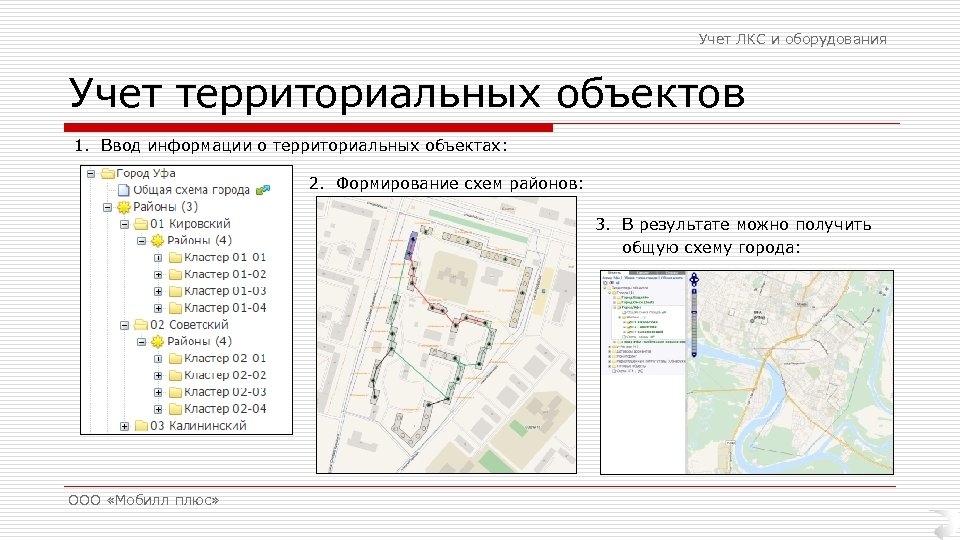
Task: Expand the Кластер 01-04 node
Action: pyautogui.click(x=158, y=309)
